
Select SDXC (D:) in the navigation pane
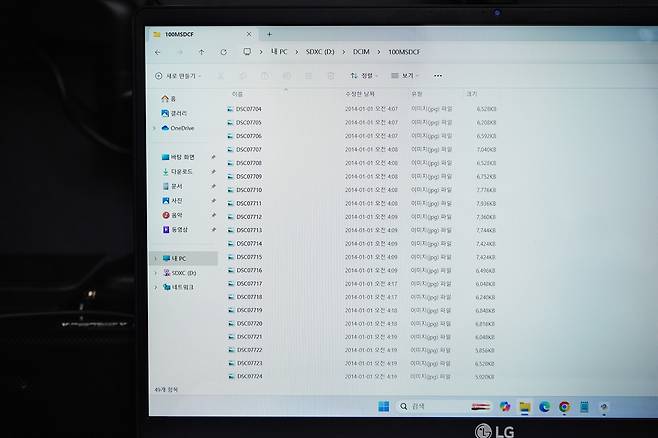point(180,273)
